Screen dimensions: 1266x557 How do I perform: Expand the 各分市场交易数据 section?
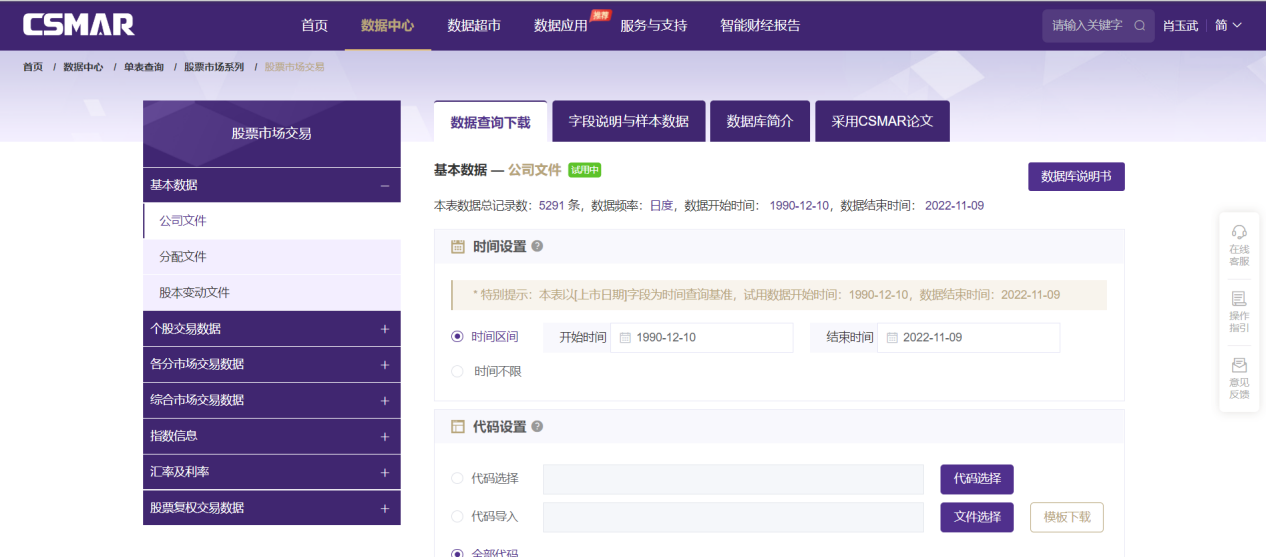pos(384,365)
